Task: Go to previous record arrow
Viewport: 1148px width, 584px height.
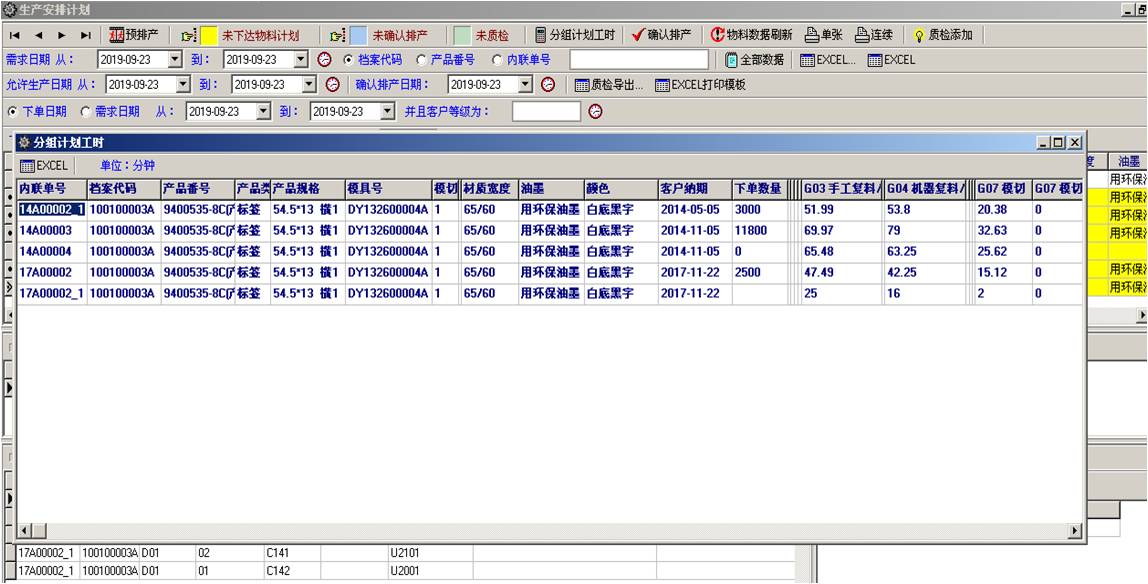Action: pyautogui.click(x=39, y=35)
